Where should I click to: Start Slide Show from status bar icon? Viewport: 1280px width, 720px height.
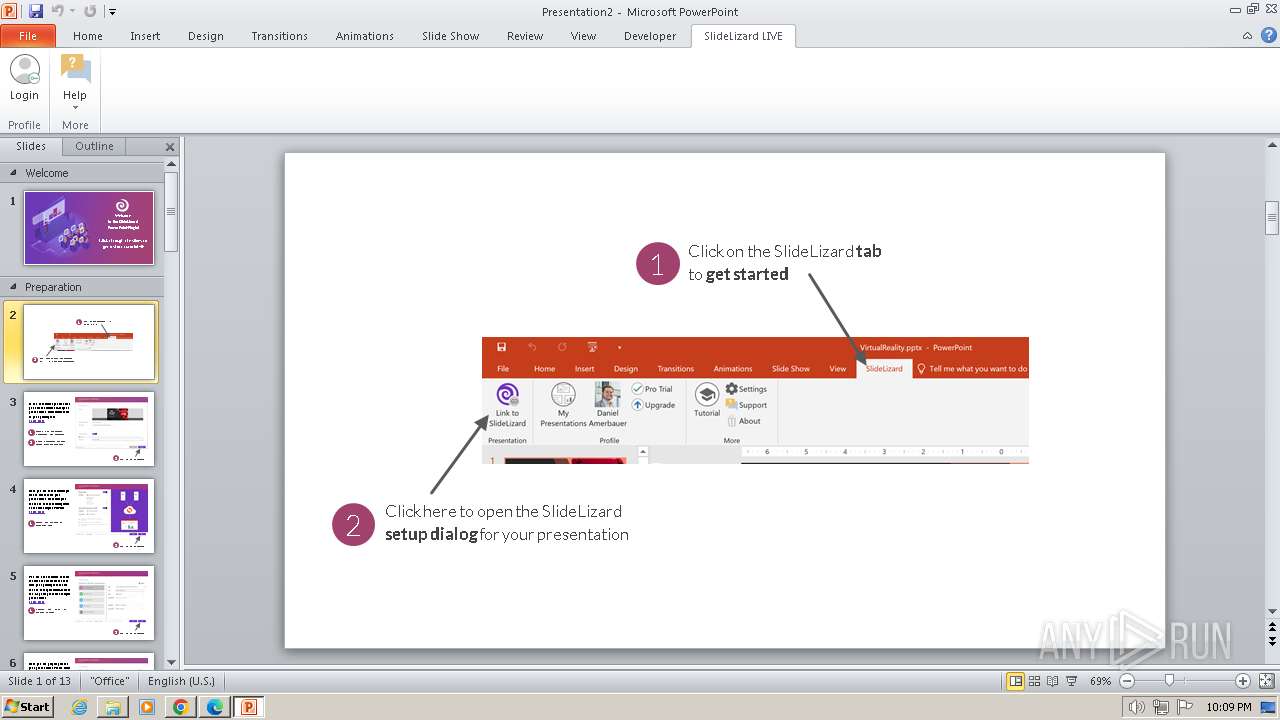1071,681
